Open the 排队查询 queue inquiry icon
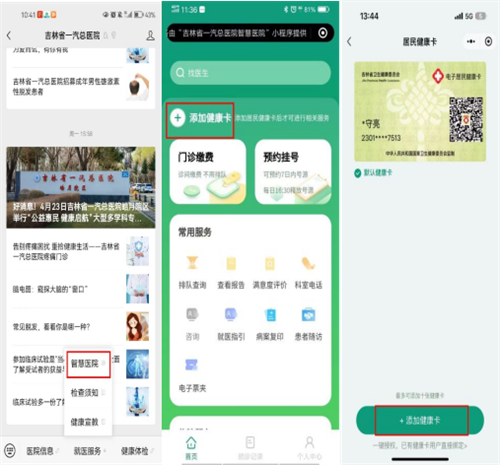This screenshot has width=500, height=465. click(x=192, y=263)
